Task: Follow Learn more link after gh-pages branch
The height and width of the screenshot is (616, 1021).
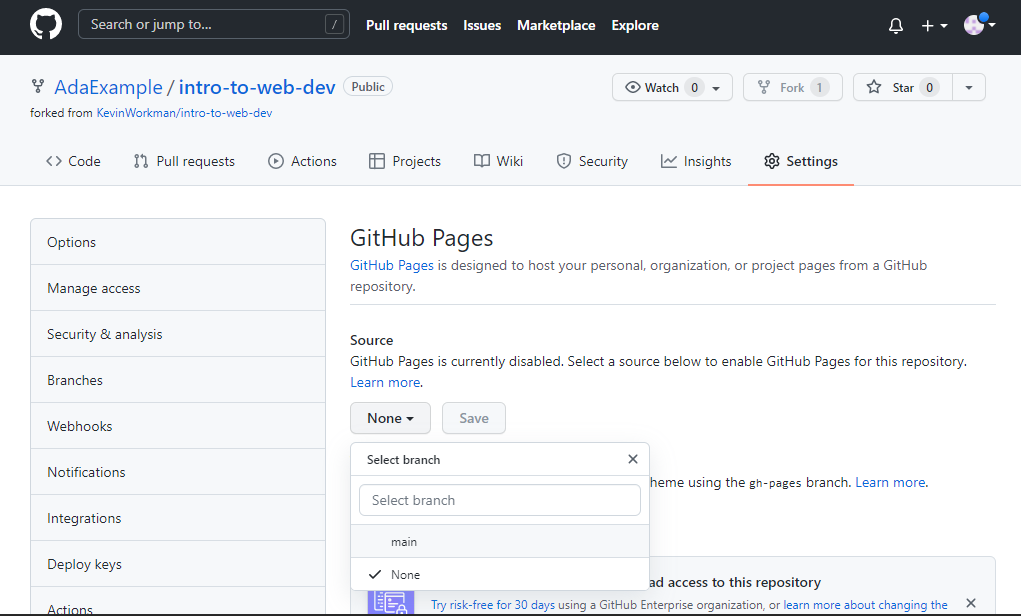Action: [890, 483]
